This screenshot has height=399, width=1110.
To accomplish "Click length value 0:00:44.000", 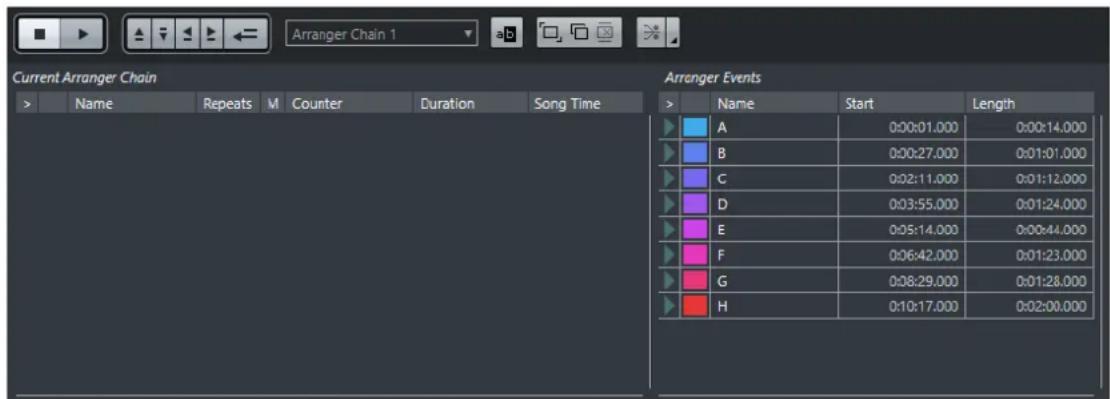I will [1051, 229].
